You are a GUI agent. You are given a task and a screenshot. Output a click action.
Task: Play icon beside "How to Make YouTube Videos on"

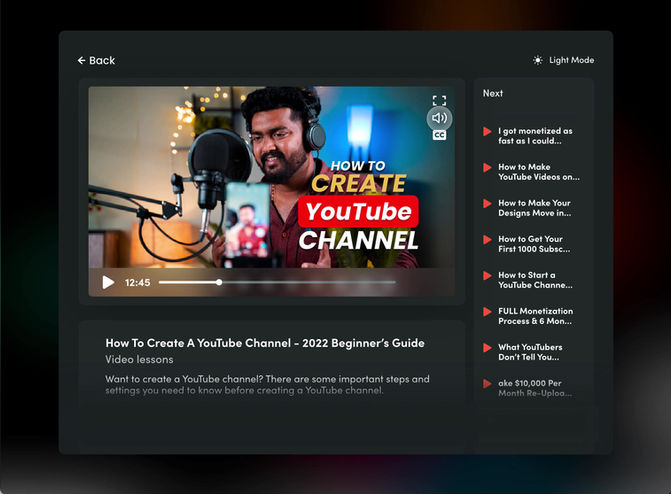click(x=487, y=167)
